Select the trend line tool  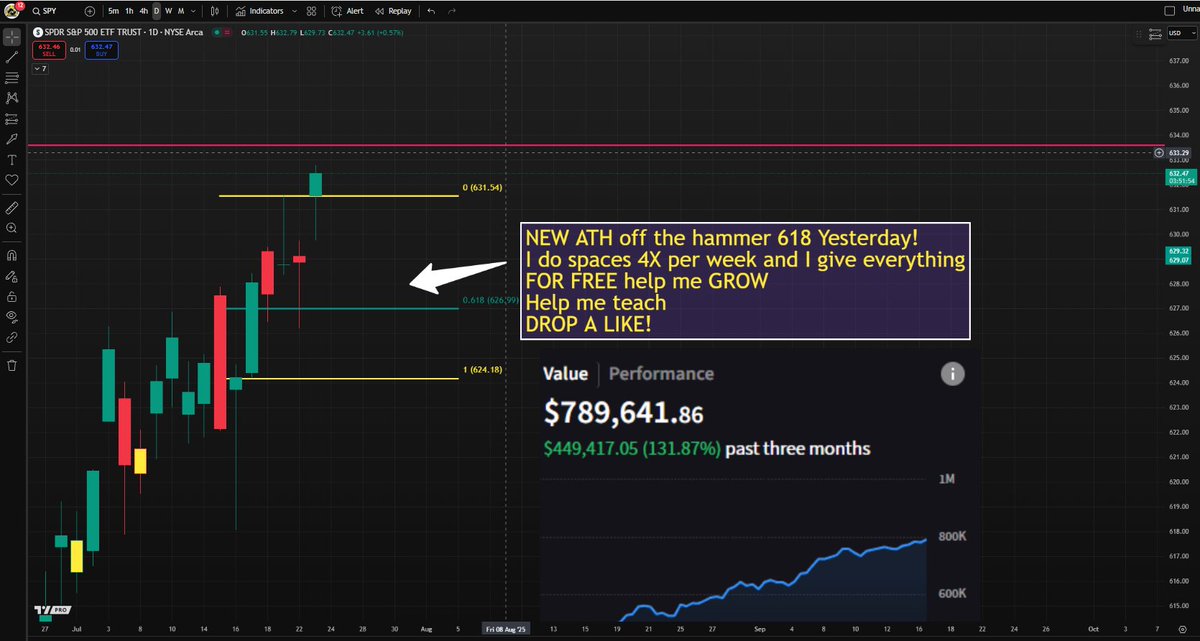[12, 57]
